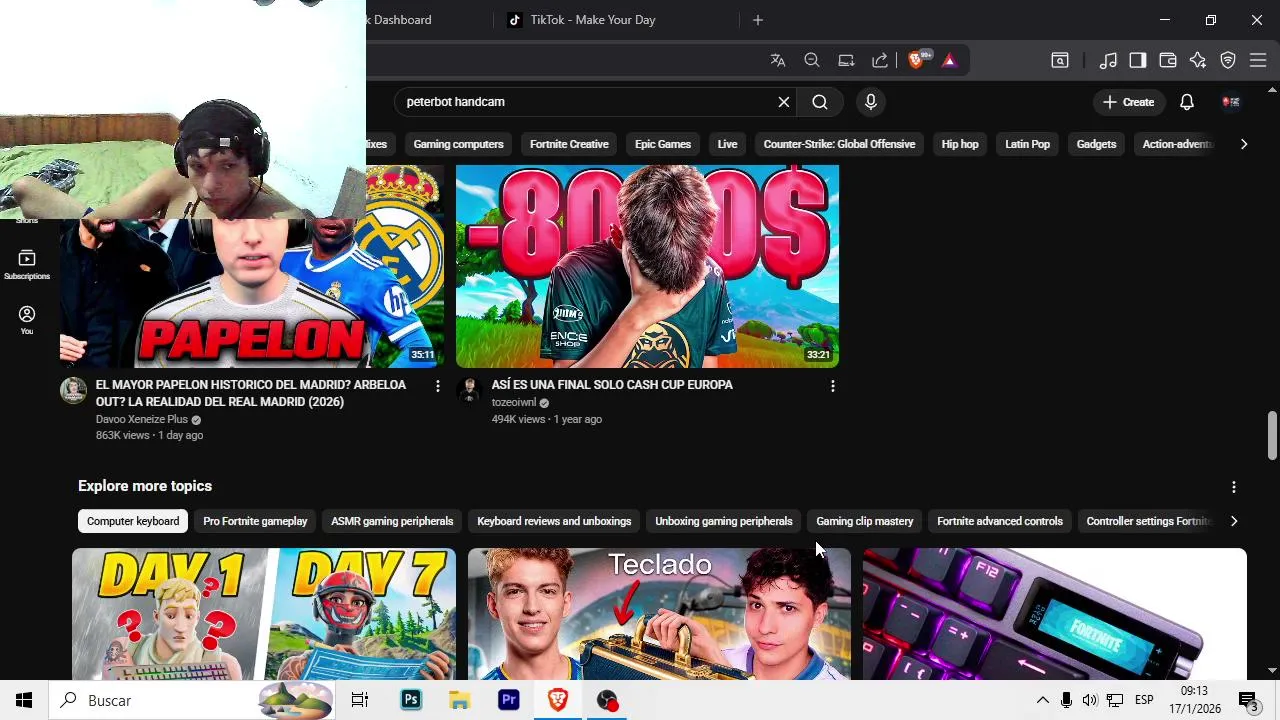Select the Gaming clip mastery topic chip
The width and height of the screenshot is (1280, 720).
point(865,521)
